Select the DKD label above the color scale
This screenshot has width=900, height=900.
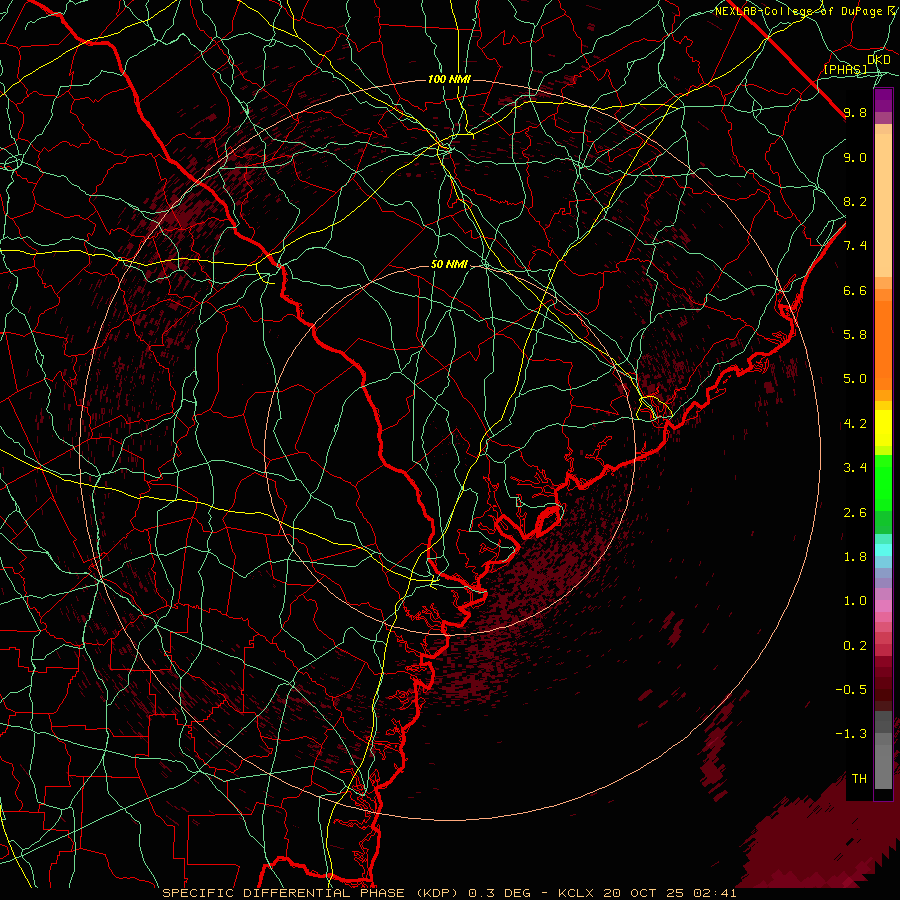(x=879, y=60)
